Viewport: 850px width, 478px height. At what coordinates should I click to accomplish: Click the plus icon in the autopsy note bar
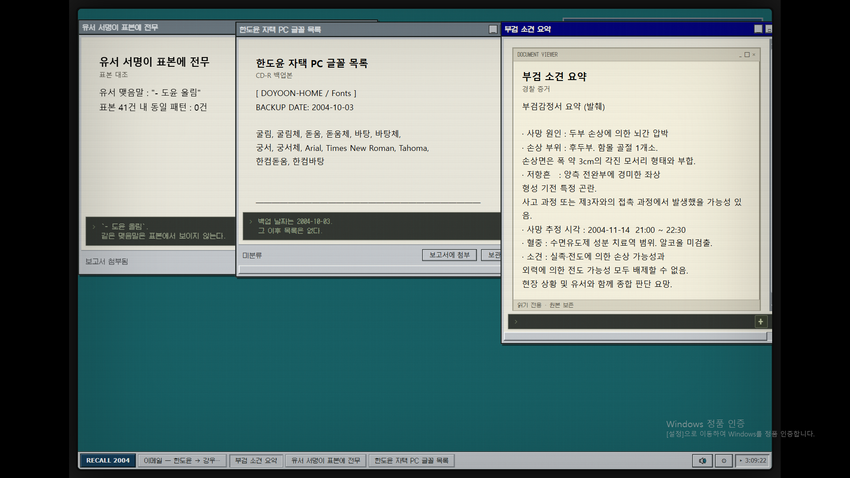pyautogui.click(x=761, y=321)
